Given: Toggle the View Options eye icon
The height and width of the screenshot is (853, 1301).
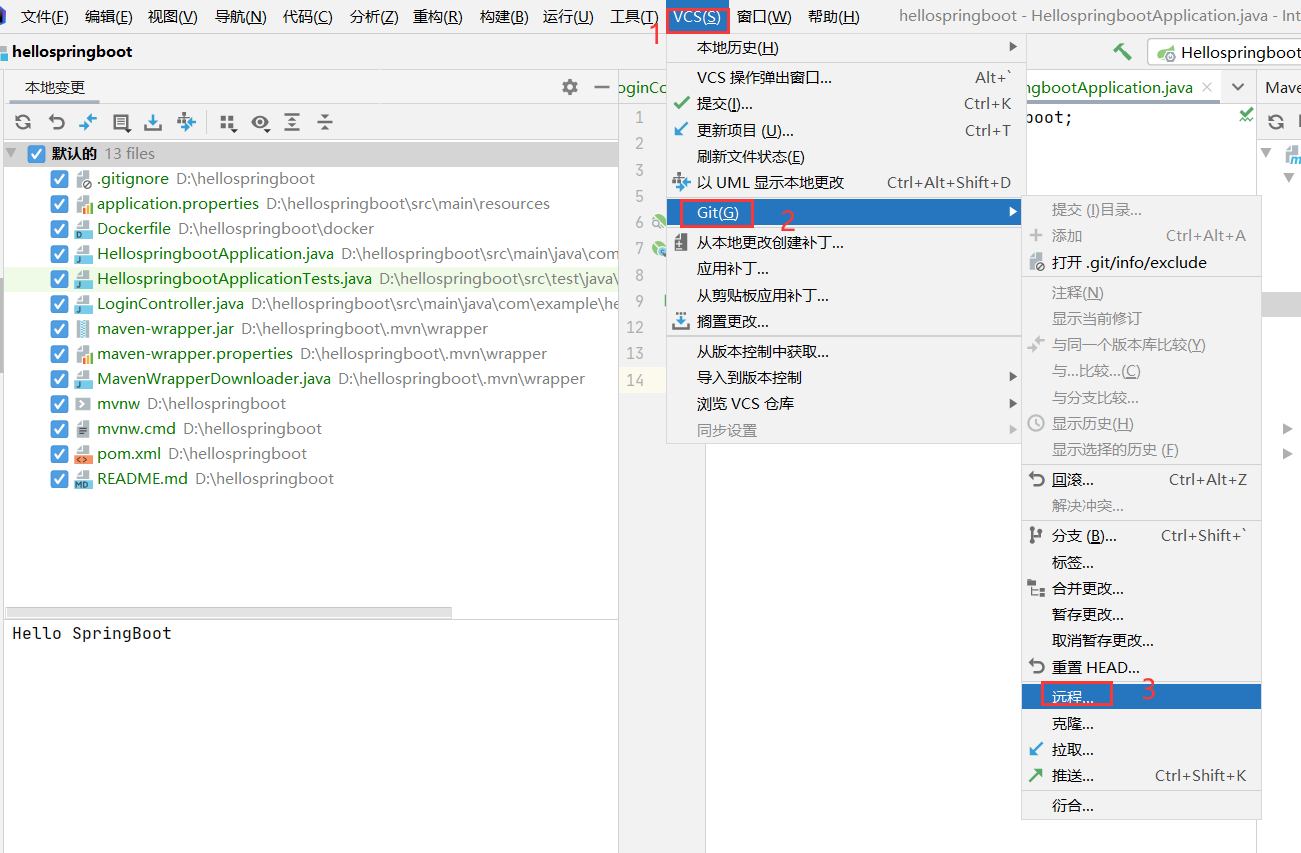Looking at the screenshot, I should click(x=260, y=122).
